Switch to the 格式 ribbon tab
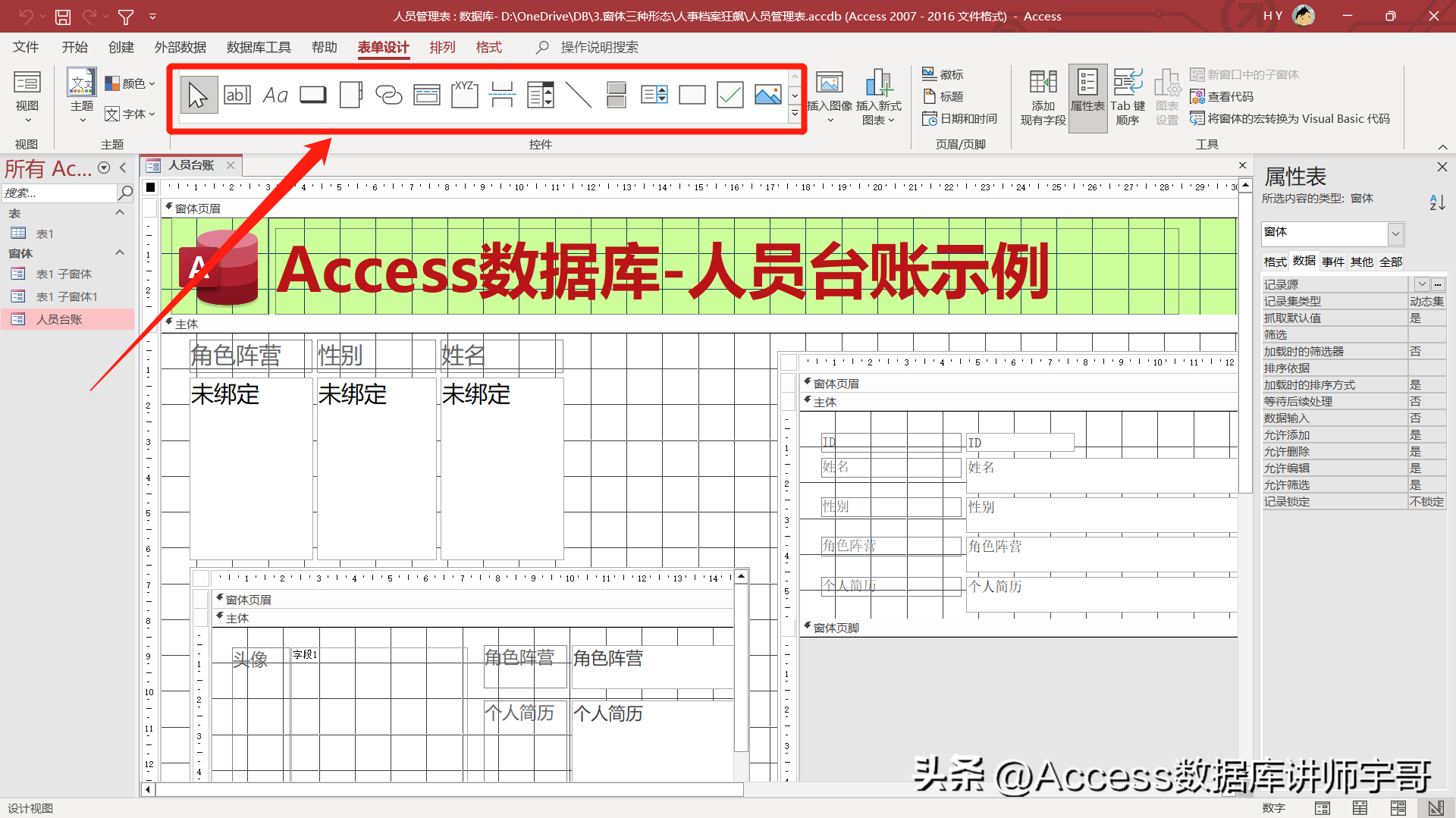Image resolution: width=1456 pixels, height=818 pixels. point(488,47)
